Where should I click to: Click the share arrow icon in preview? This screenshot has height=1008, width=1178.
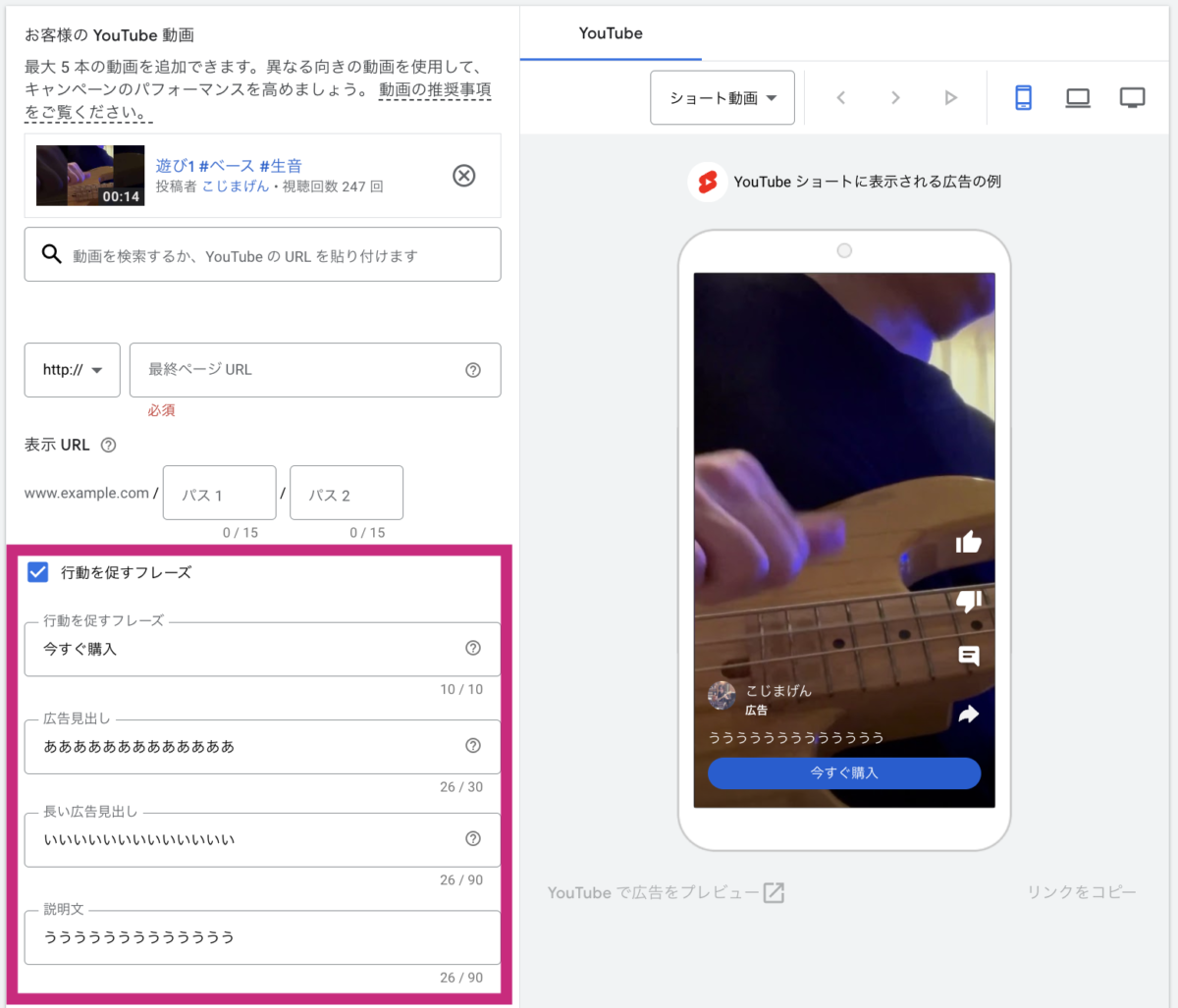(x=969, y=714)
